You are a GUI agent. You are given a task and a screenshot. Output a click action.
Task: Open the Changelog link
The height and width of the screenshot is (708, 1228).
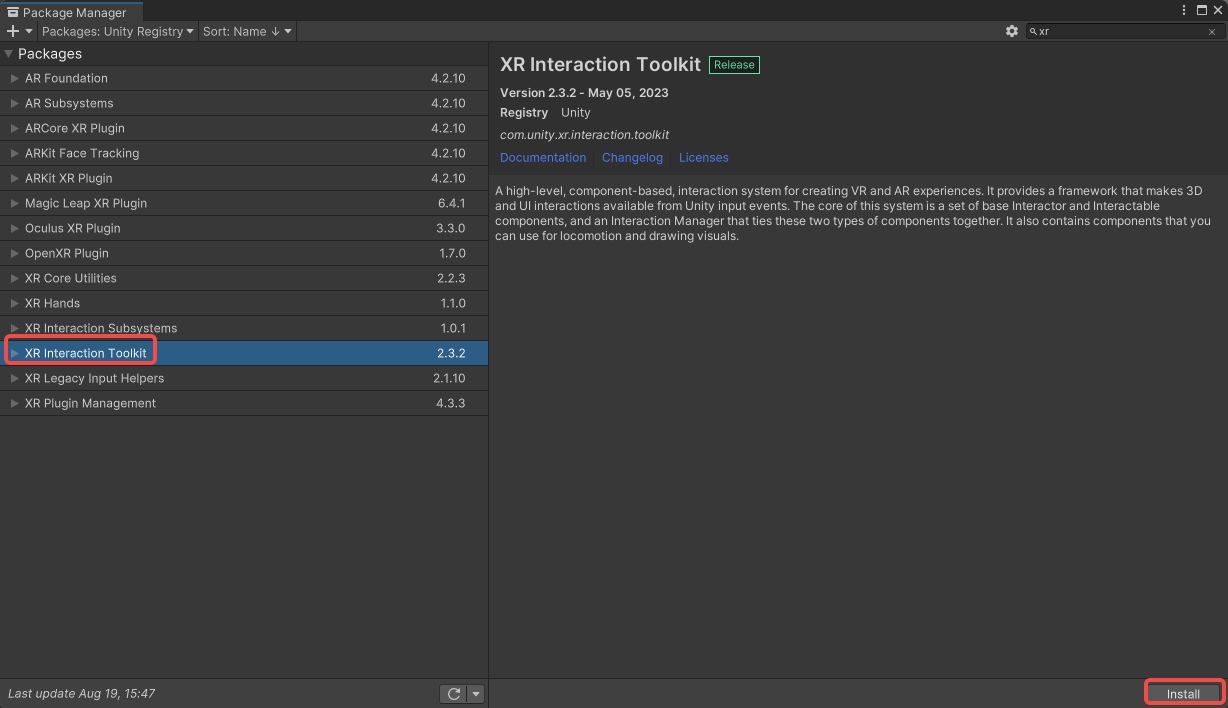632,158
